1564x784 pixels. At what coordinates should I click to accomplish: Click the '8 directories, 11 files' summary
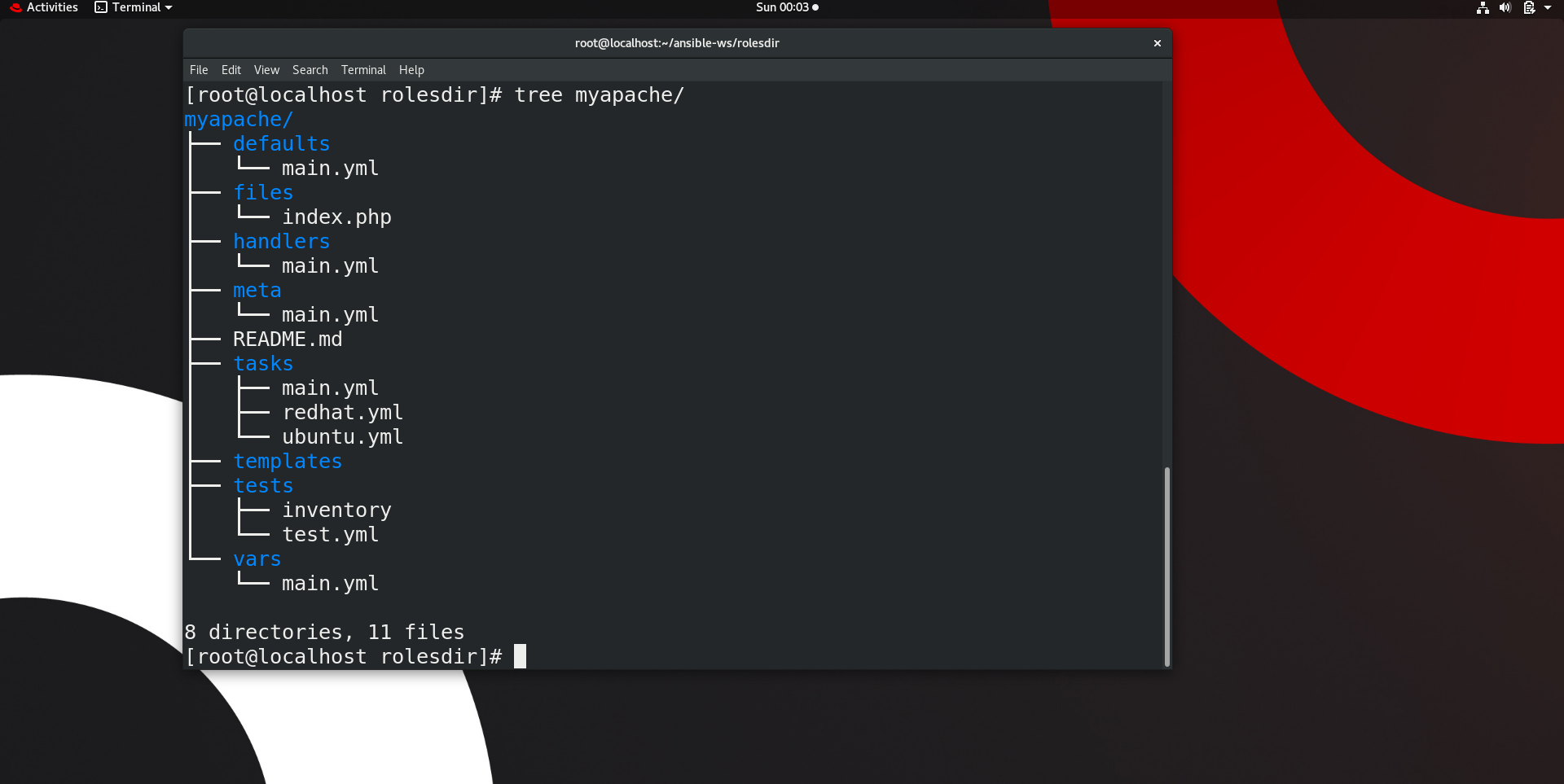[x=324, y=633]
